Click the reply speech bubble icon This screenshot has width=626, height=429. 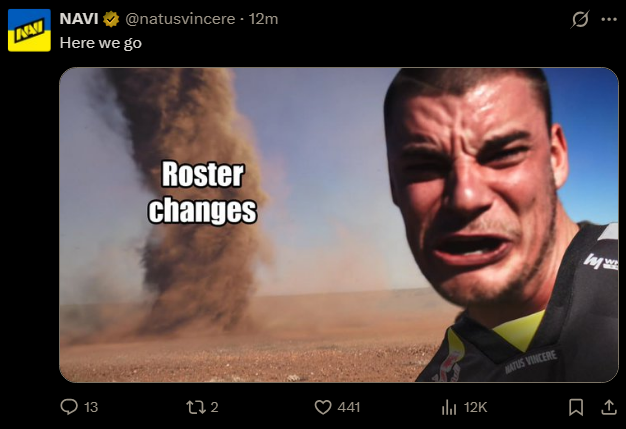(x=69, y=407)
